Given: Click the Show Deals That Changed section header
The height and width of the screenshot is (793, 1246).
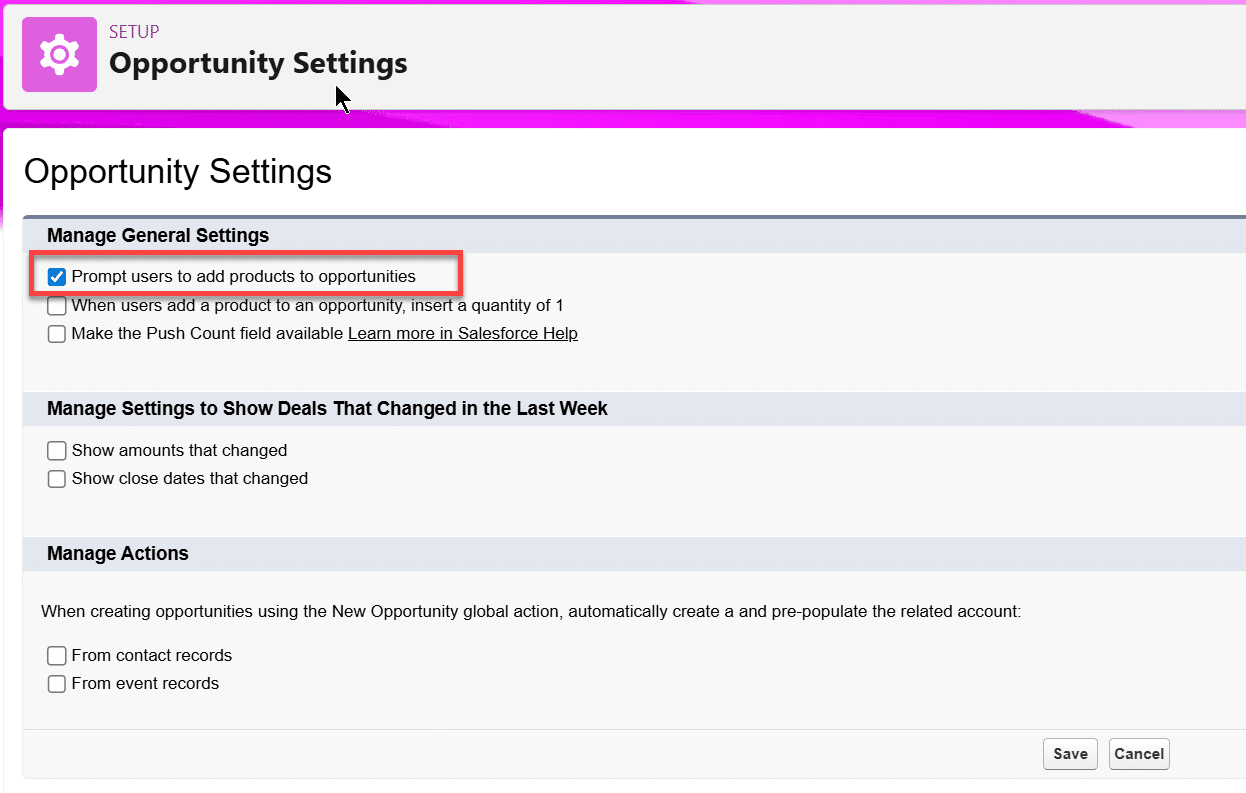Looking at the screenshot, I should [x=327, y=409].
